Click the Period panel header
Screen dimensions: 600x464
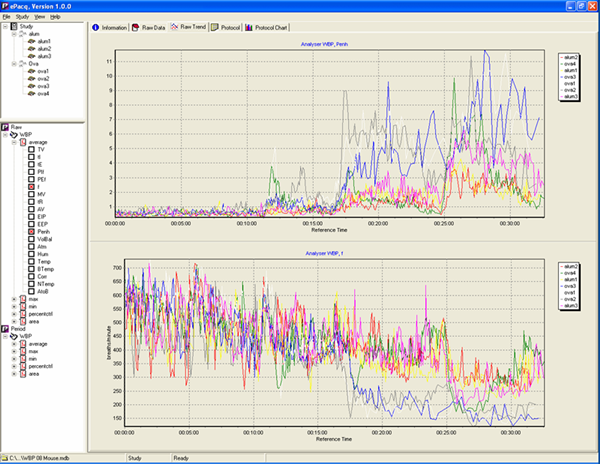20,328
